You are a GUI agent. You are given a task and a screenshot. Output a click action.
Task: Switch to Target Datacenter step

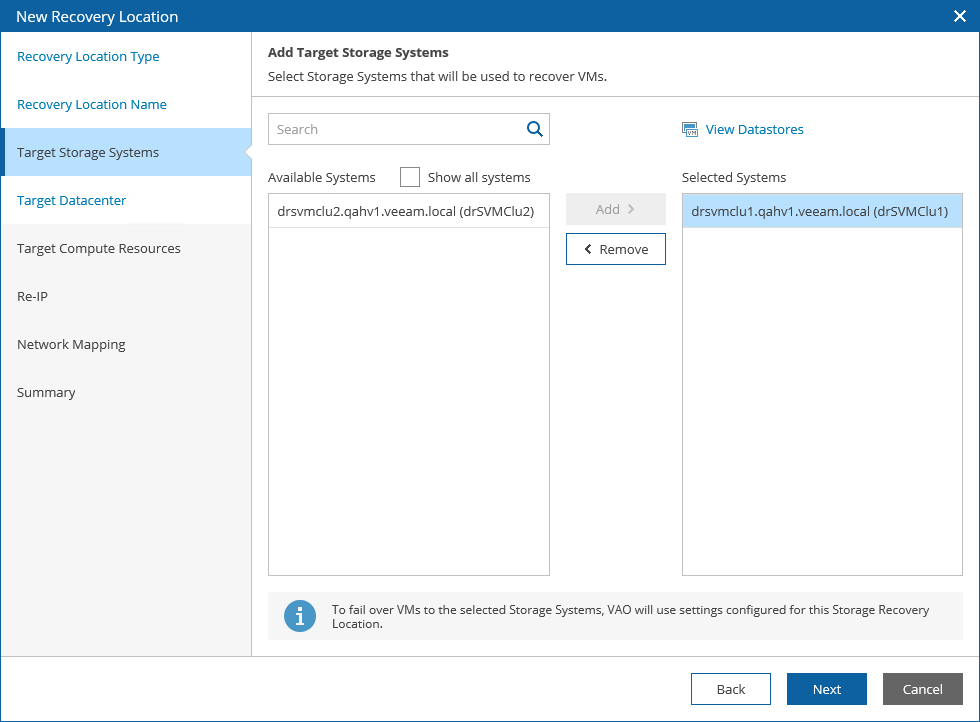tap(72, 201)
